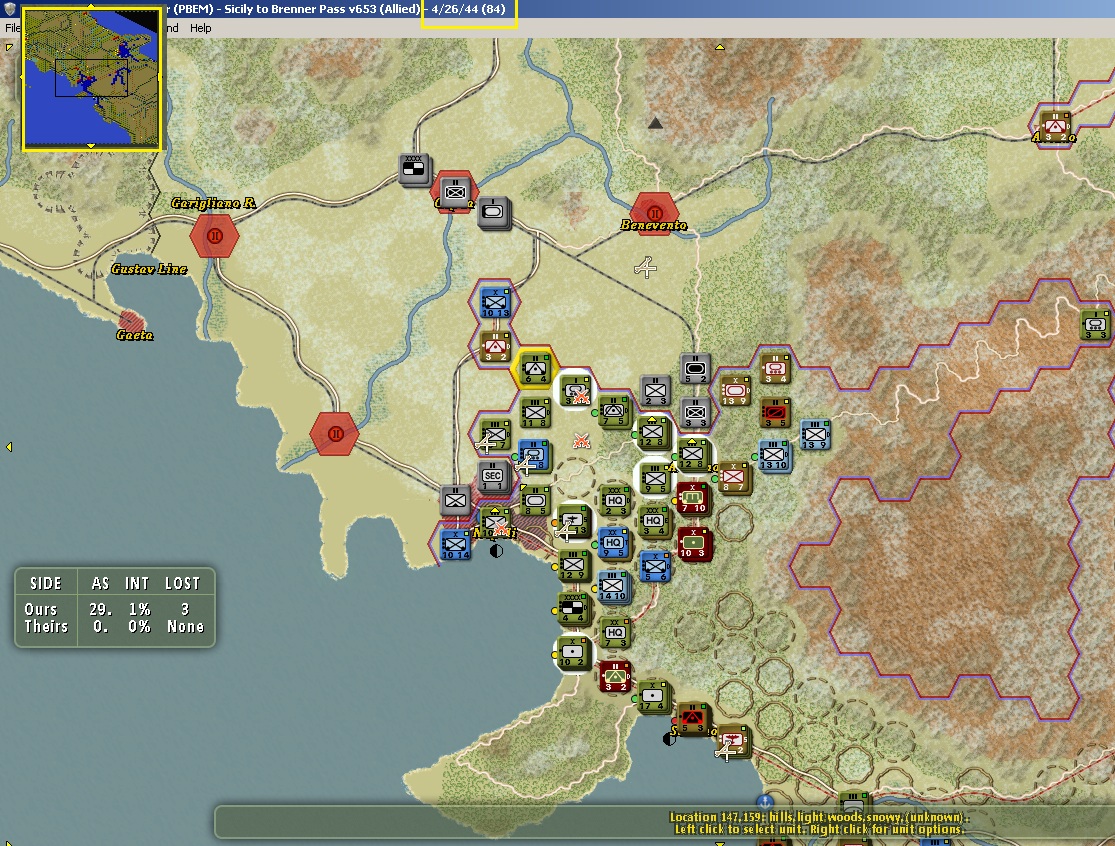Viewport: 1115px width, 846px height.
Task: Click the yellow-highlighted green unit 6-4
Action: 535,368
